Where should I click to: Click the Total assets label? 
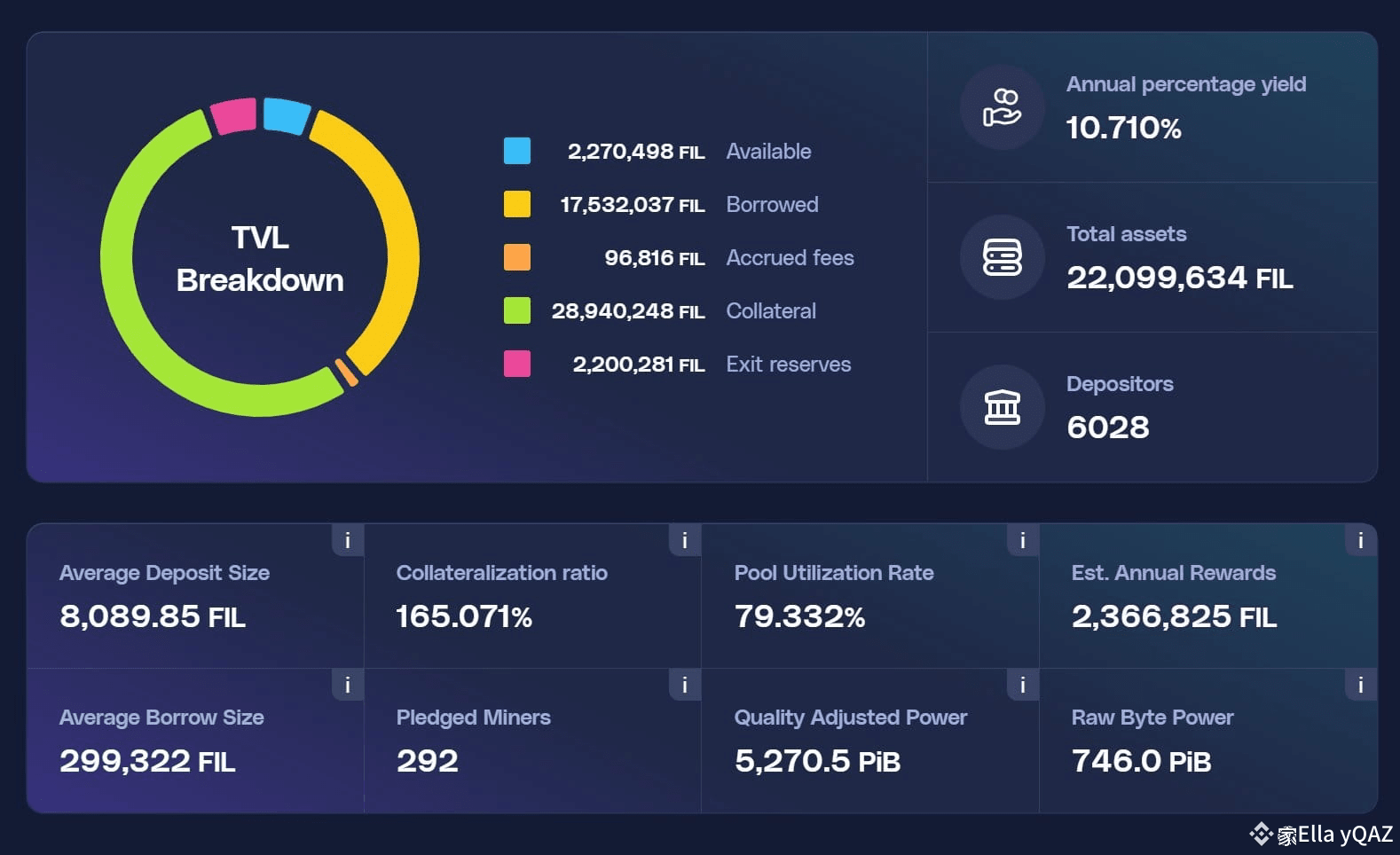[x=1126, y=234]
